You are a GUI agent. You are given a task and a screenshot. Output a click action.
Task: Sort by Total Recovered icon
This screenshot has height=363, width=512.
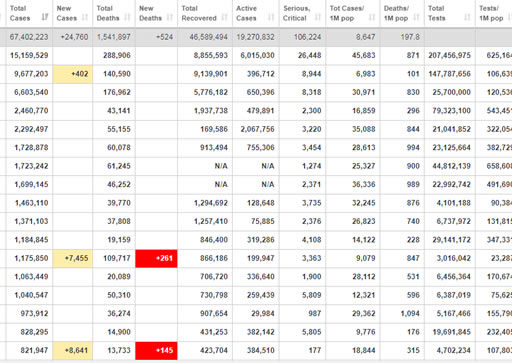[225, 17]
